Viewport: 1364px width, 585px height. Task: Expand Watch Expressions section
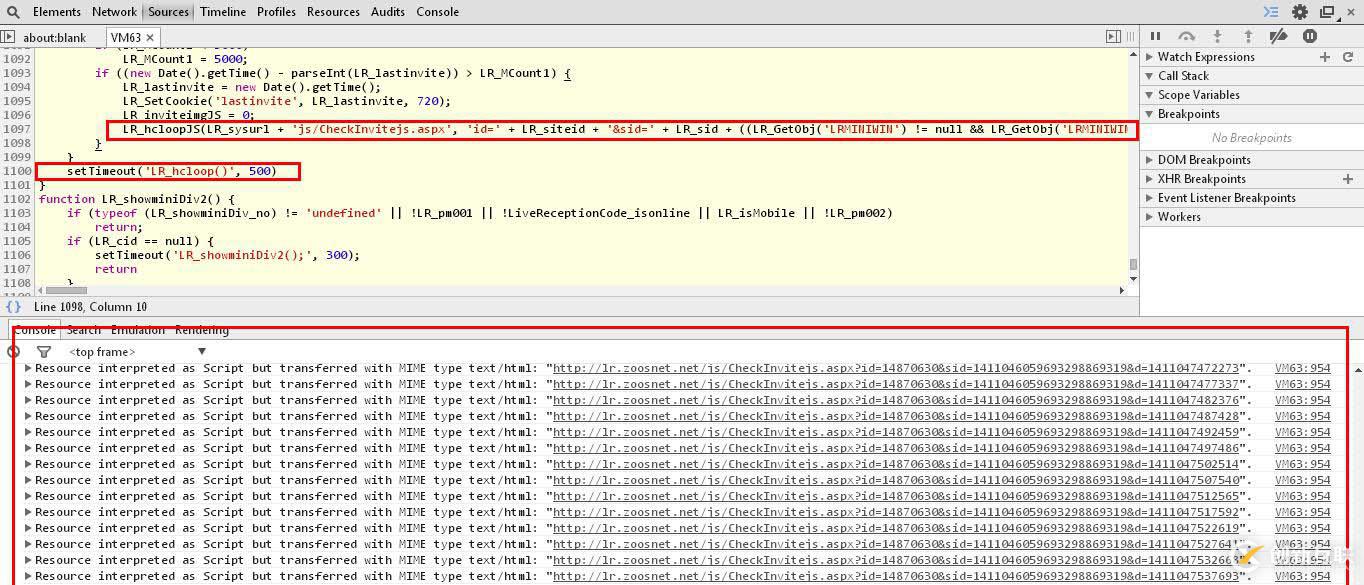pos(1150,57)
